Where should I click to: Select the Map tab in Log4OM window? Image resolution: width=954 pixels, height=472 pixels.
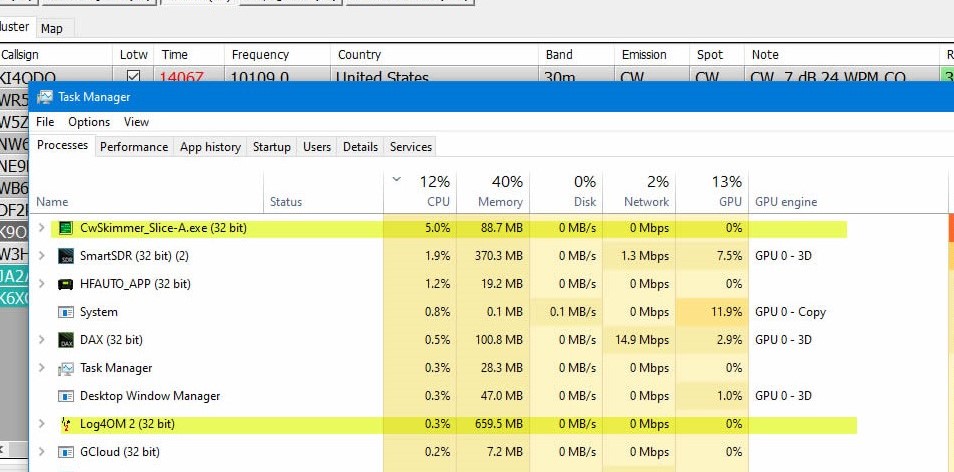(x=52, y=29)
